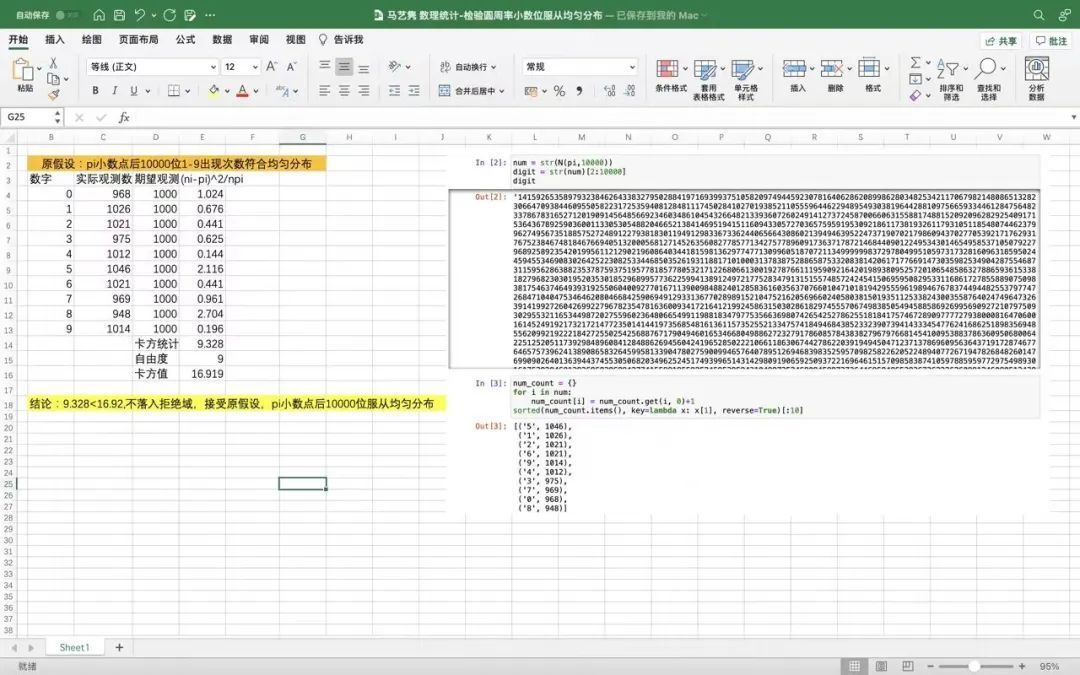The height and width of the screenshot is (675, 1080).
Task: Open the font name dropdown 等线 (正文)
Action: pyautogui.click(x=150, y=66)
